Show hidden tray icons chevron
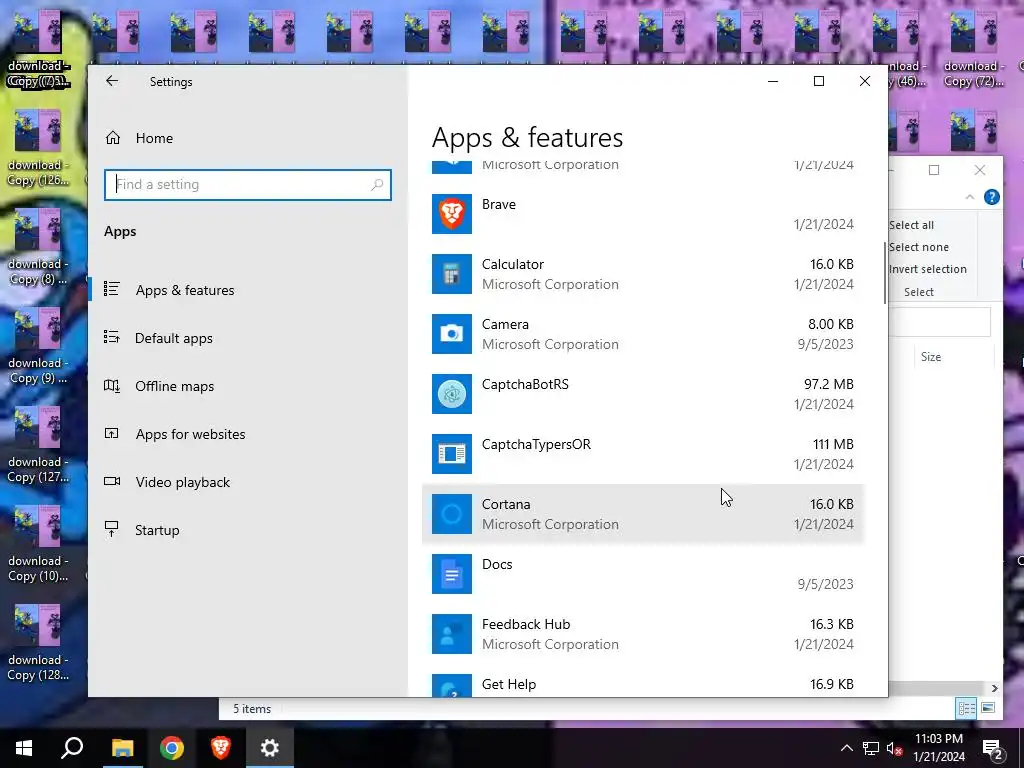 point(846,748)
